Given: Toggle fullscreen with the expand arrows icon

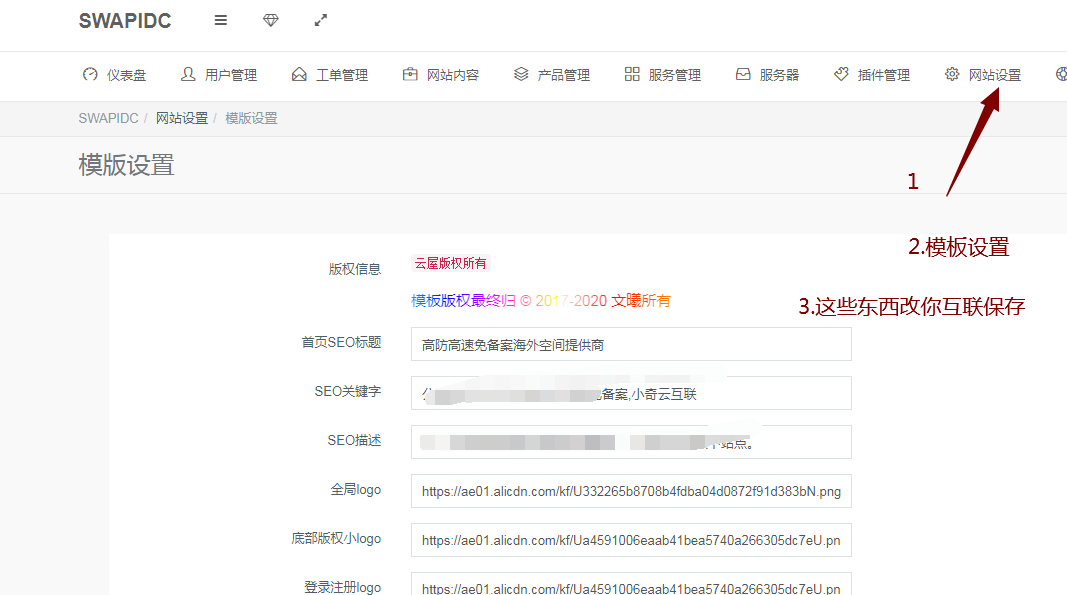Looking at the screenshot, I should (x=321, y=20).
